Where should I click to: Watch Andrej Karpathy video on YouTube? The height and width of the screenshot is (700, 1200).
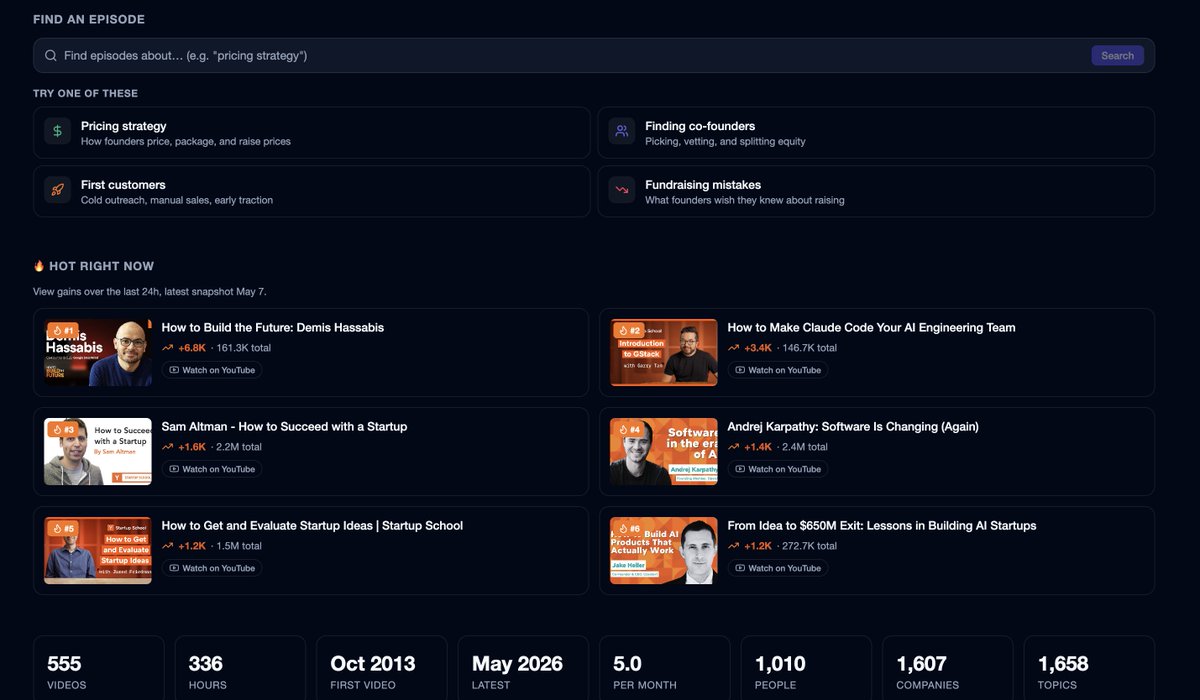778,469
